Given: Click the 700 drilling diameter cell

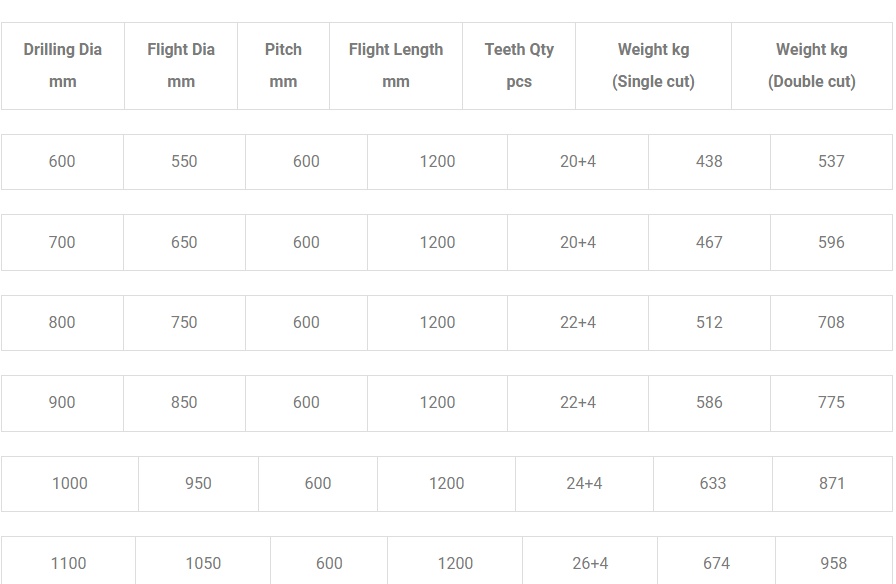Looking at the screenshot, I should coord(62,242).
